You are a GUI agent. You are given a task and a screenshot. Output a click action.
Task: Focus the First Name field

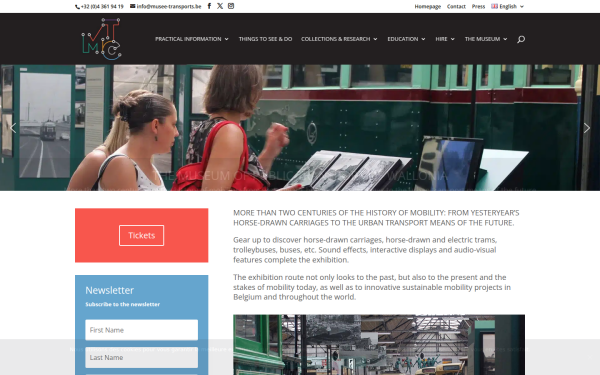[142, 330]
